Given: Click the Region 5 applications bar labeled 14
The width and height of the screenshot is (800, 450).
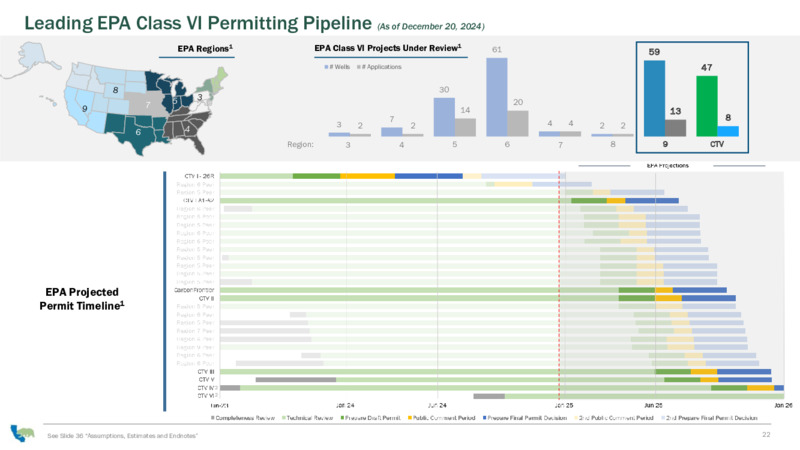Looking at the screenshot, I should (465, 128).
